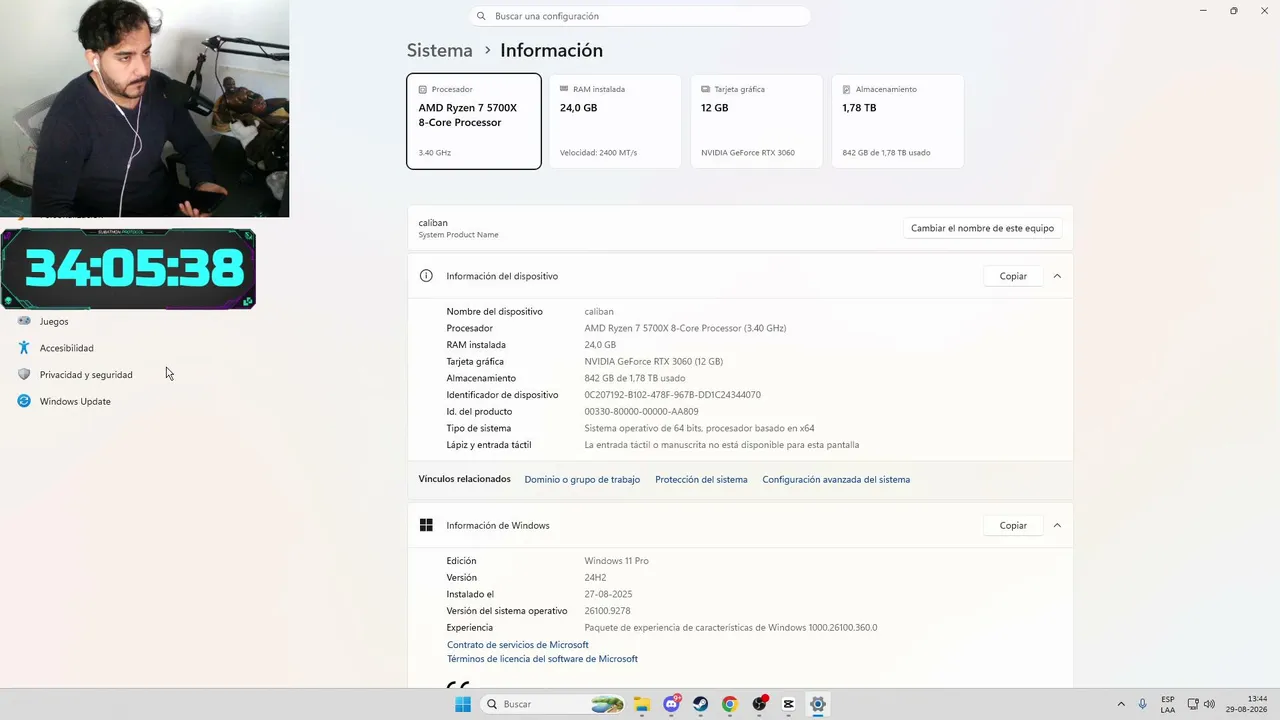The height and width of the screenshot is (720, 1280).
Task: Click the Settings gear taskbar icon
Action: [x=818, y=704]
